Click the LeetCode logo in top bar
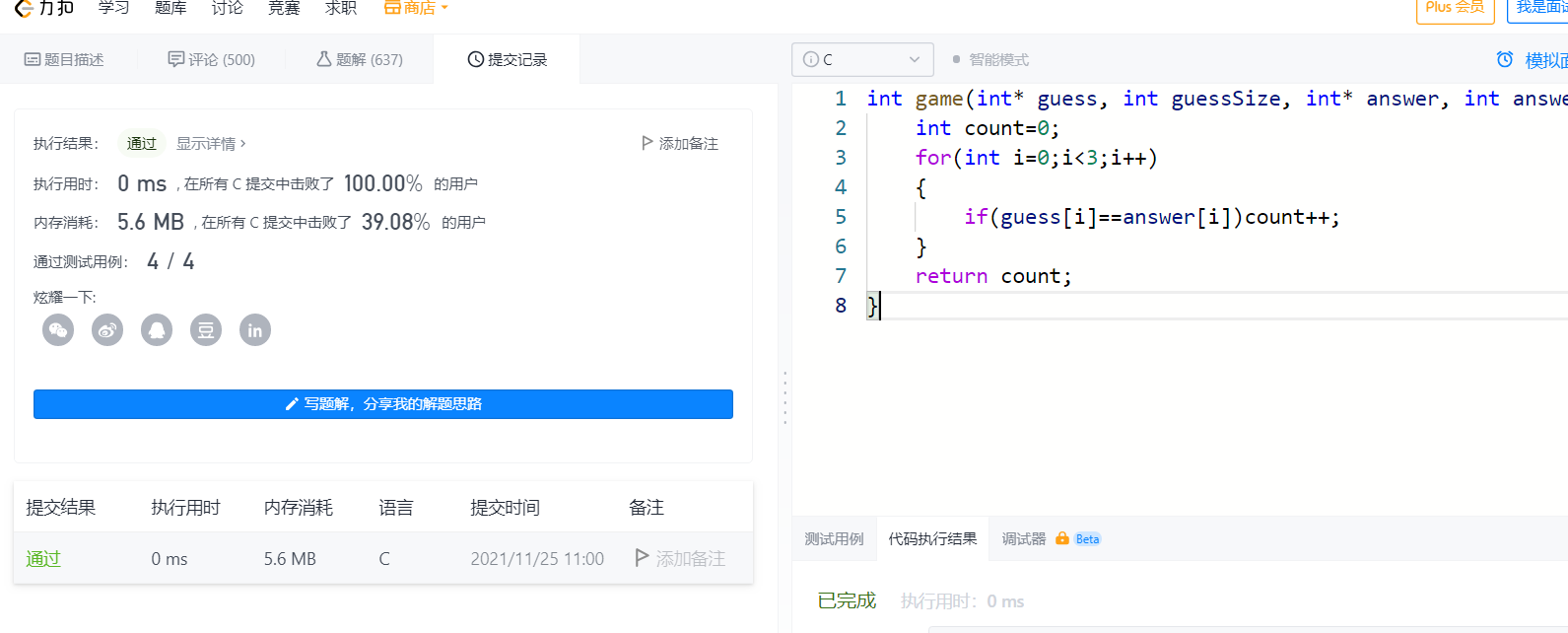The height and width of the screenshot is (633, 1568). [43, 8]
